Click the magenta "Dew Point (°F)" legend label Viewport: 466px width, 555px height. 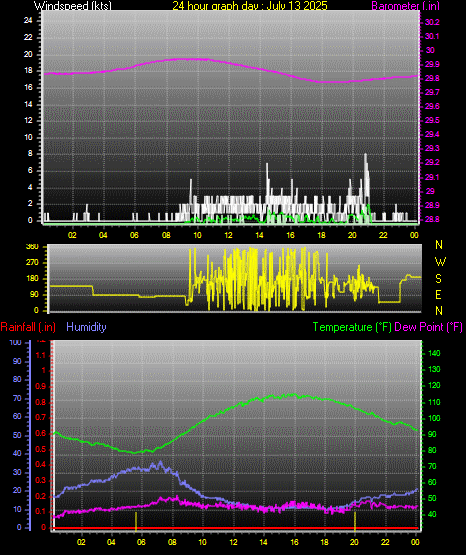428,327
